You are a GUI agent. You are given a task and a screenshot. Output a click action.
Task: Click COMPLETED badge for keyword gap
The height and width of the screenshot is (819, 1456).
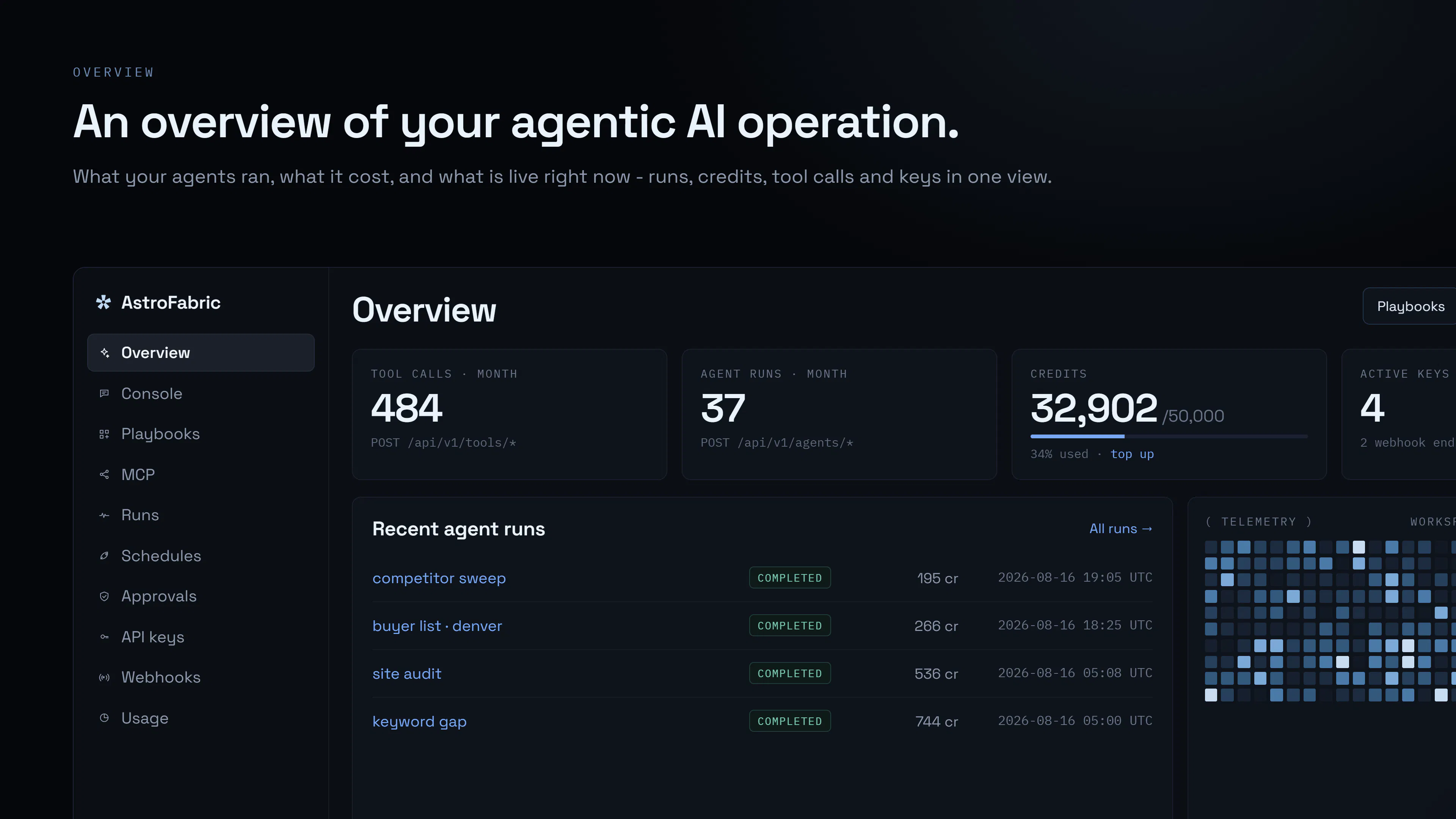[789, 721]
